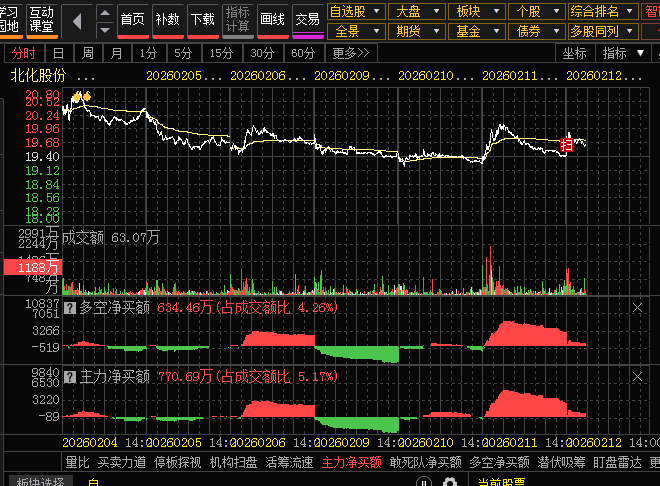Select the 活筹流速 indicator tab
This screenshot has width=660, height=486.
[x=290, y=462]
